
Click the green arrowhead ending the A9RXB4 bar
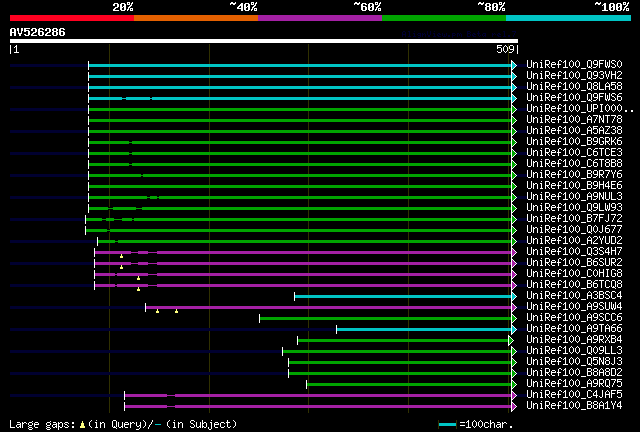[x=511, y=341]
